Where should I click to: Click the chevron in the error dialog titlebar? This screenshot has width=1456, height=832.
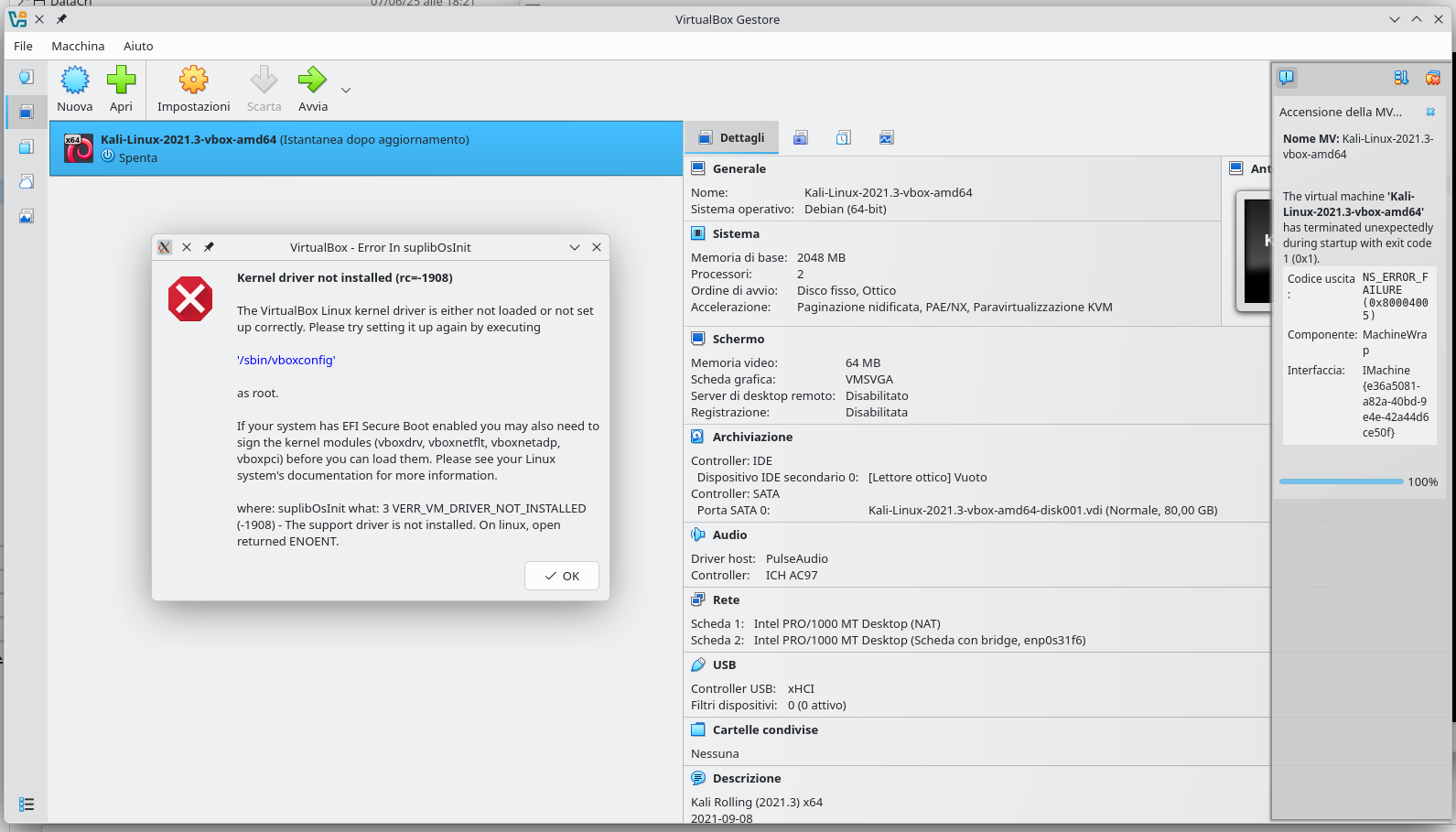575,247
